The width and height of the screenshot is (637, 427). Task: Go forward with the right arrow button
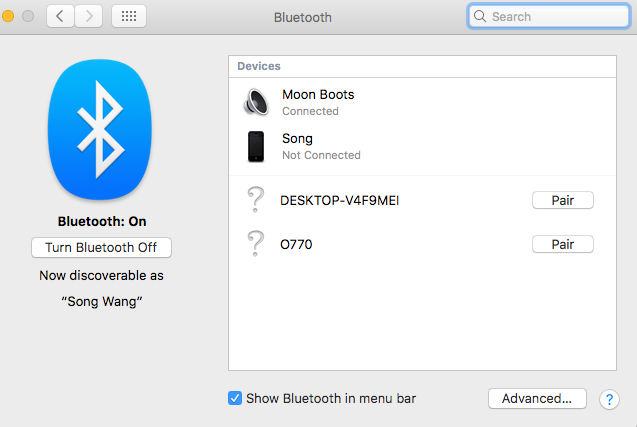89,16
